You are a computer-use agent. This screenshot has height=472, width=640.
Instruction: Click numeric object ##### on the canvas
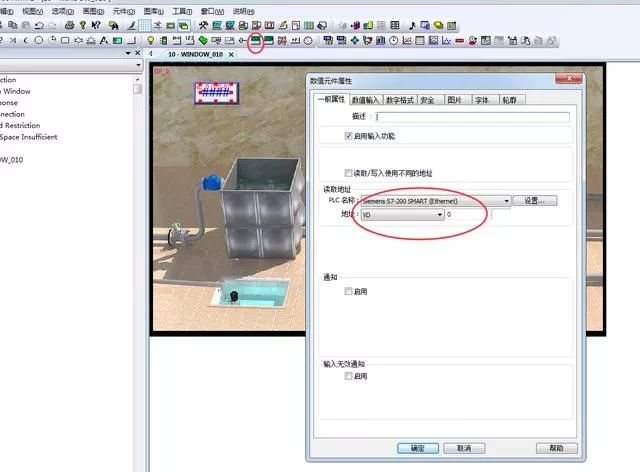coord(216,93)
